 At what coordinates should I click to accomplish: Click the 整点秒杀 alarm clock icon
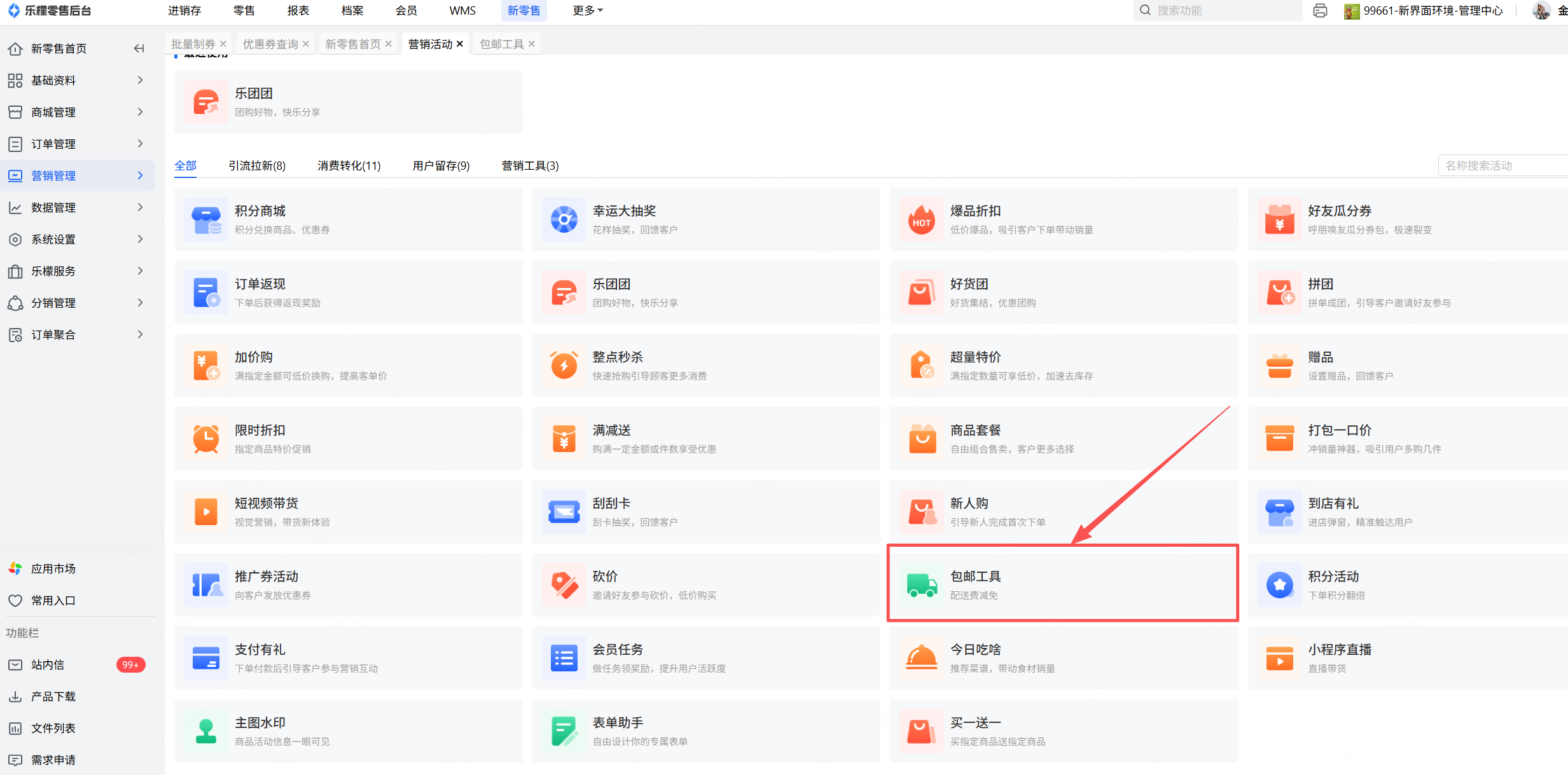[x=564, y=366]
